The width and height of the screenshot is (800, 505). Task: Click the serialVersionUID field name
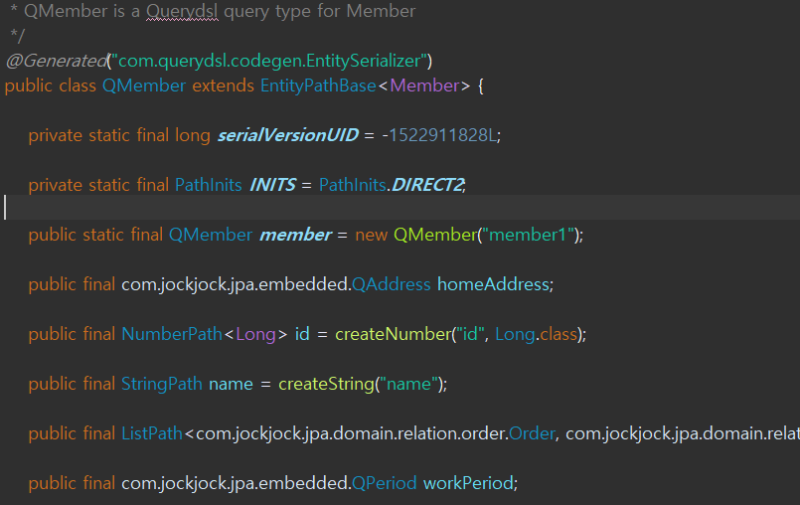(288, 135)
